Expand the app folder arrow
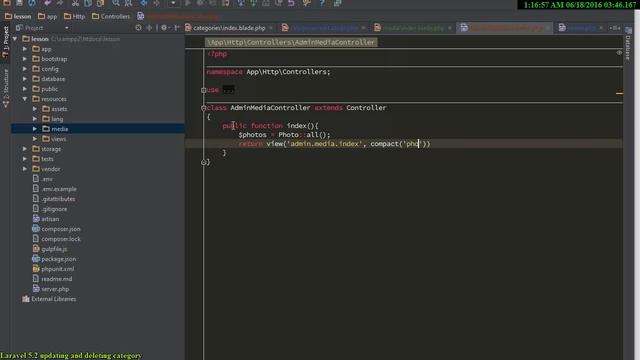Viewport: 640px width, 360px height. pyautogui.click(x=25, y=49)
